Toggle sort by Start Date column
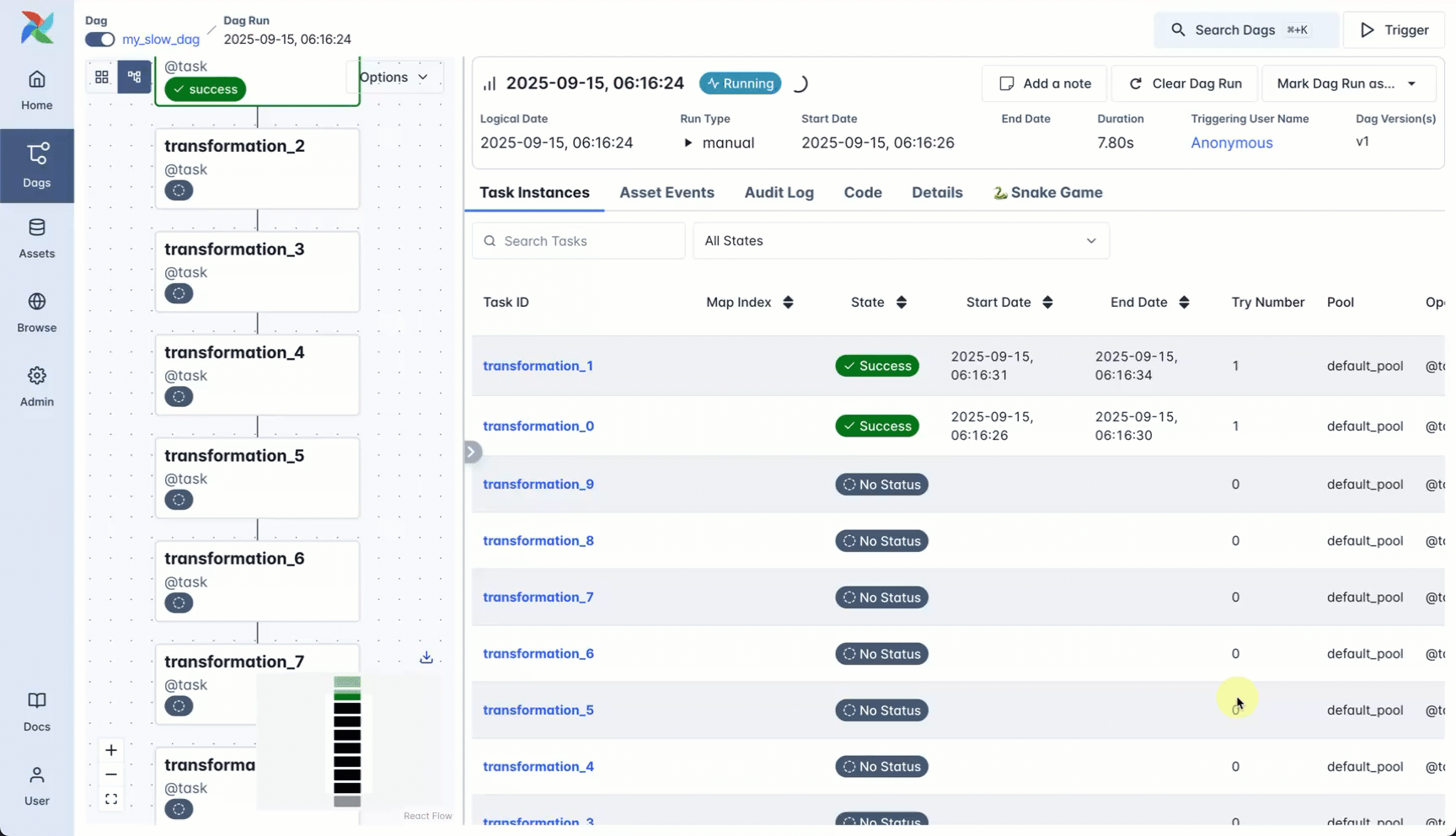 click(x=1047, y=303)
